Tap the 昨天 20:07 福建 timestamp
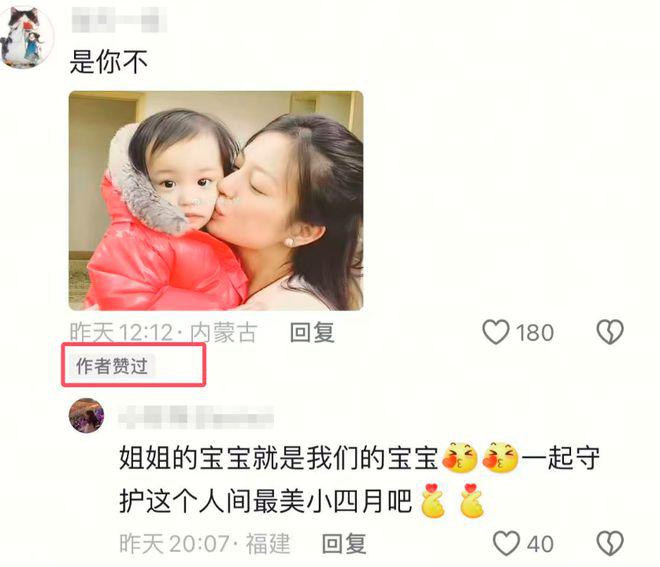 (205, 543)
